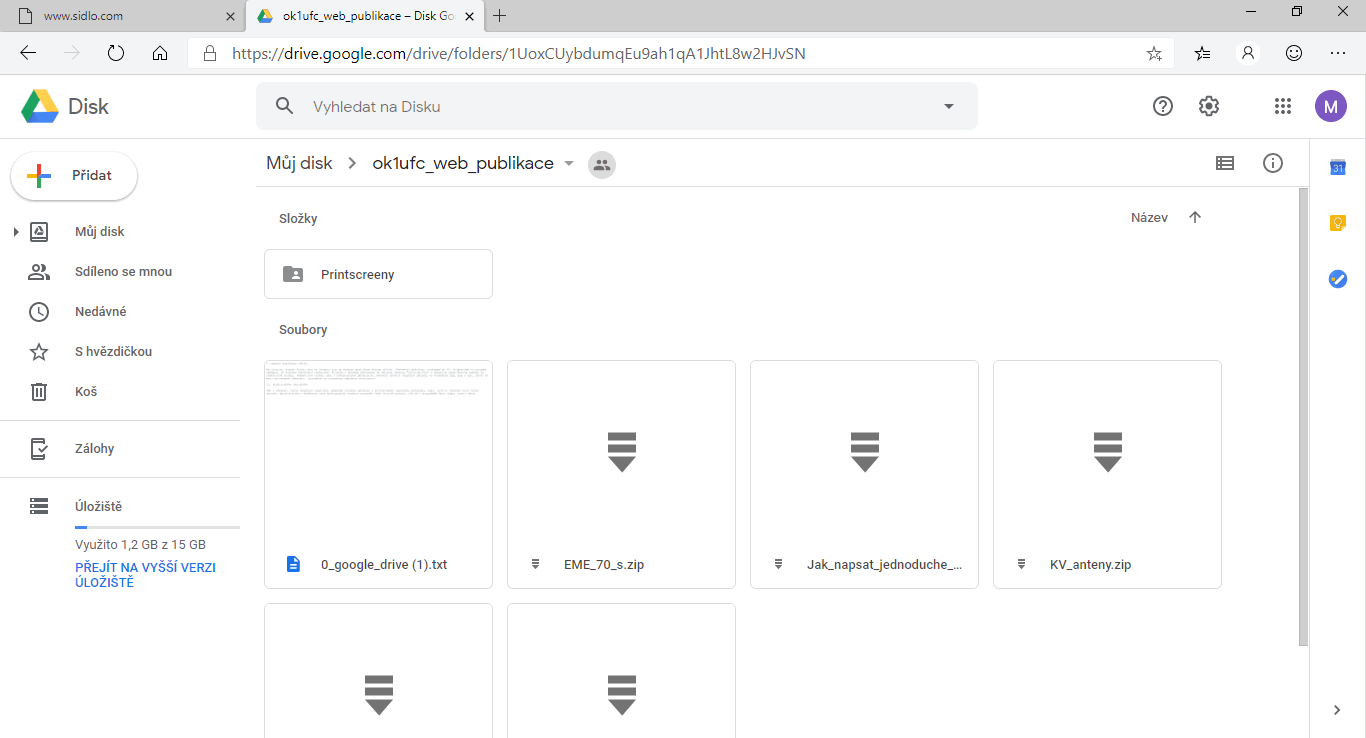Switch to list layout view

pyautogui.click(x=1224, y=163)
